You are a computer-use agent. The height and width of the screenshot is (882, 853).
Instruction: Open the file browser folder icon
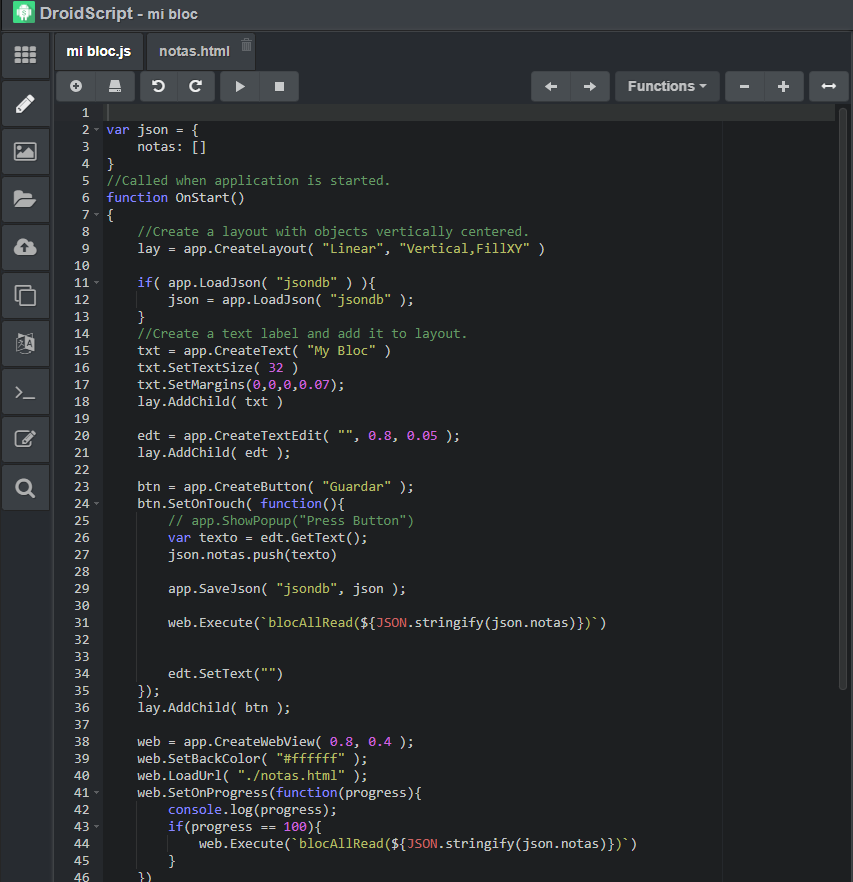(x=25, y=200)
